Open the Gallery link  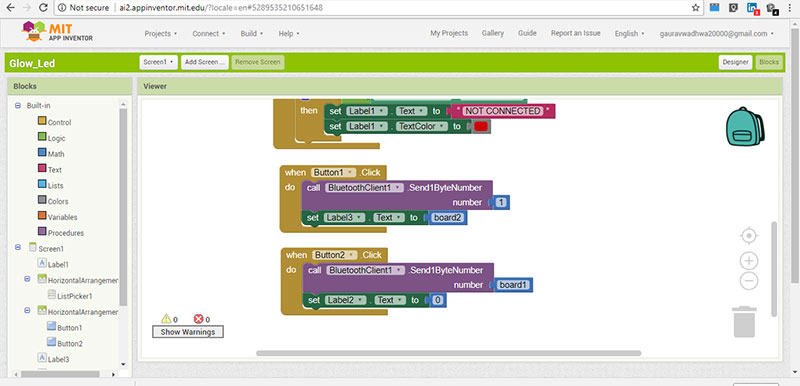493,33
